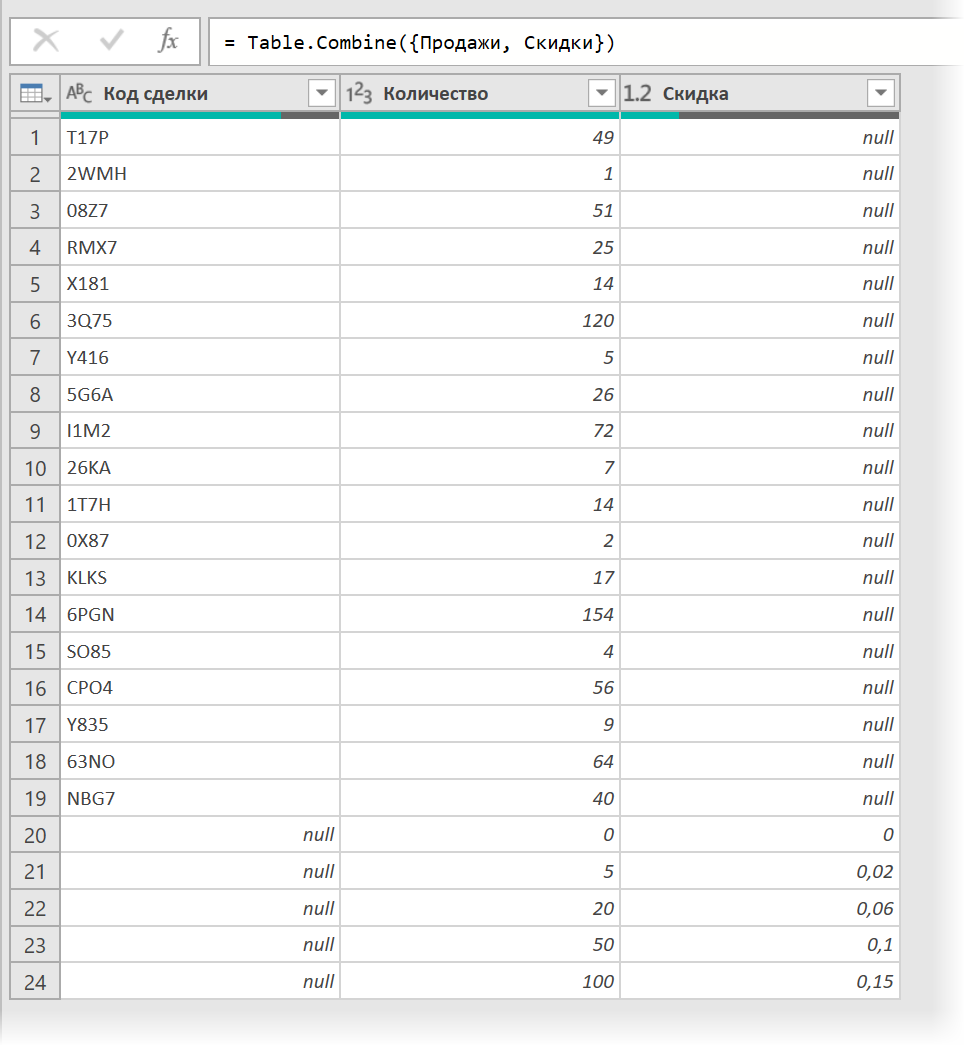Change 1.2 data type of Скидка
Viewport: 965px width, 1046px height.
point(638,93)
